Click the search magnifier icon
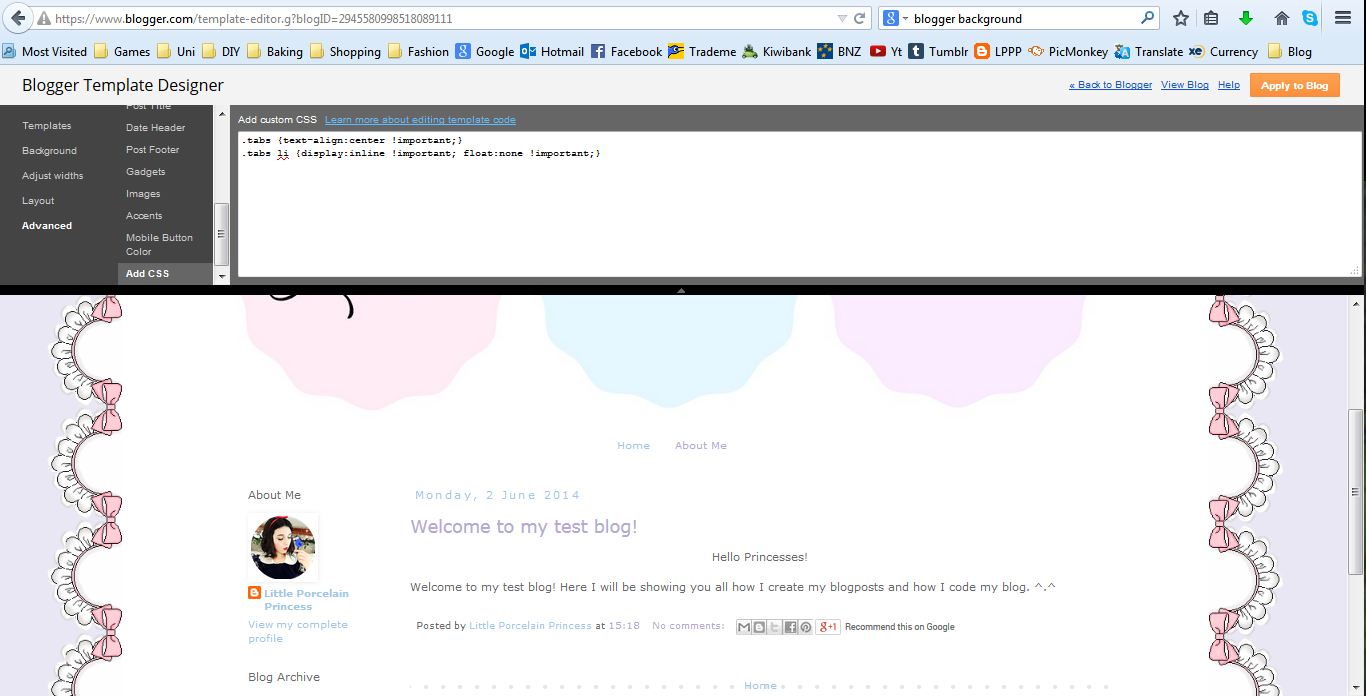 pyautogui.click(x=1147, y=18)
